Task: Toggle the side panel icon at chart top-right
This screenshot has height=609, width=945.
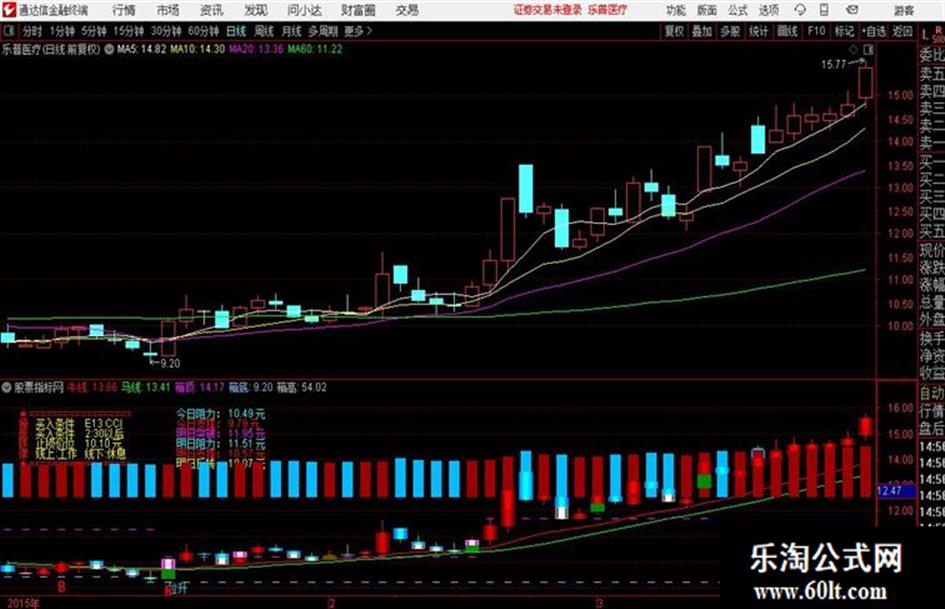Action: (x=868, y=49)
